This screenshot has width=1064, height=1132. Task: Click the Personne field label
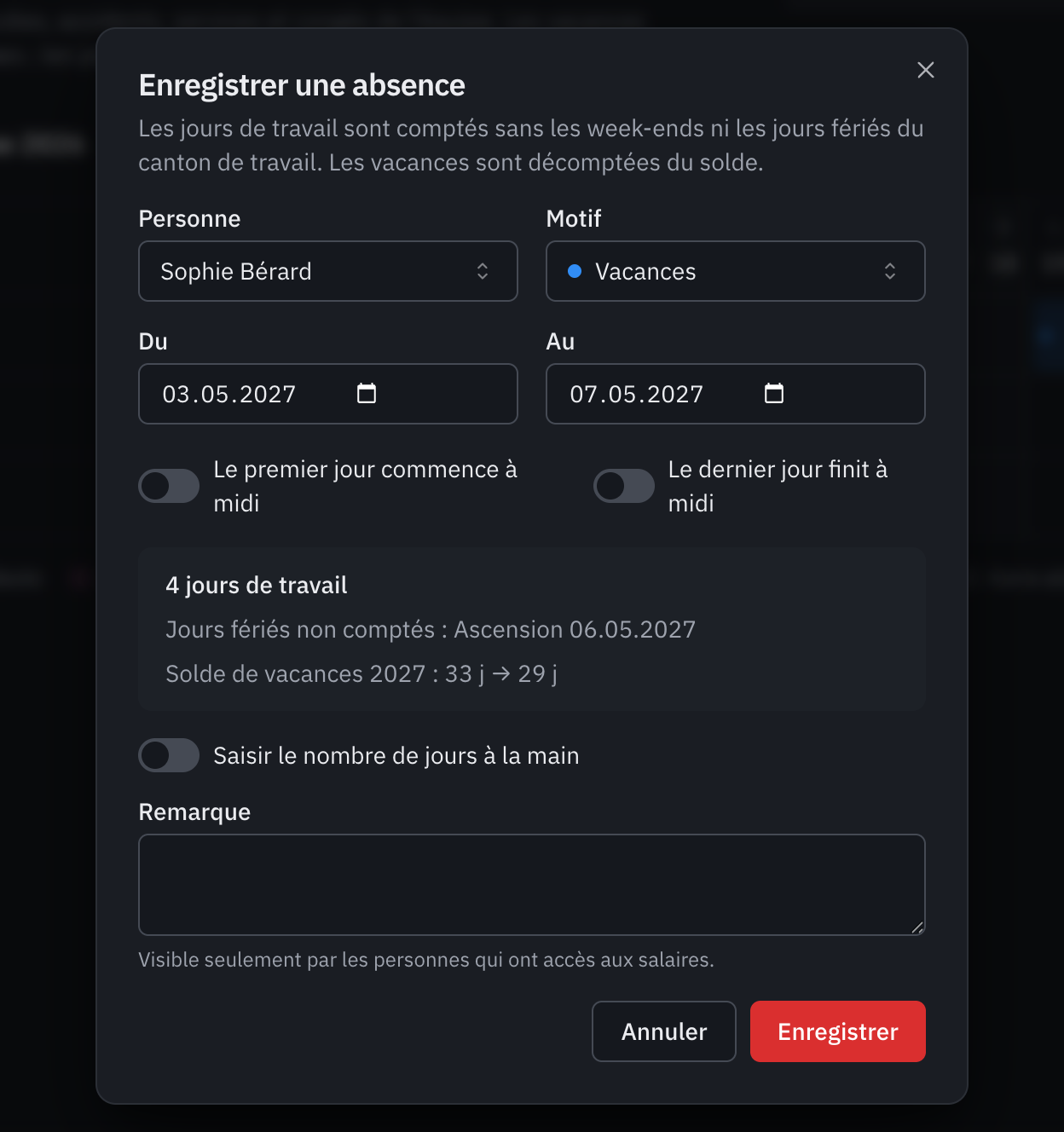click(x=189, y=219)
